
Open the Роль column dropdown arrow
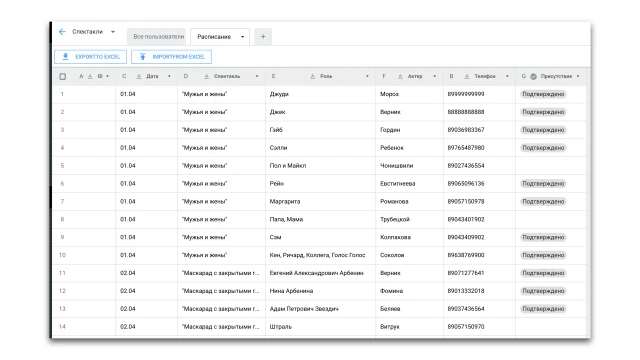tap(367, 76)
